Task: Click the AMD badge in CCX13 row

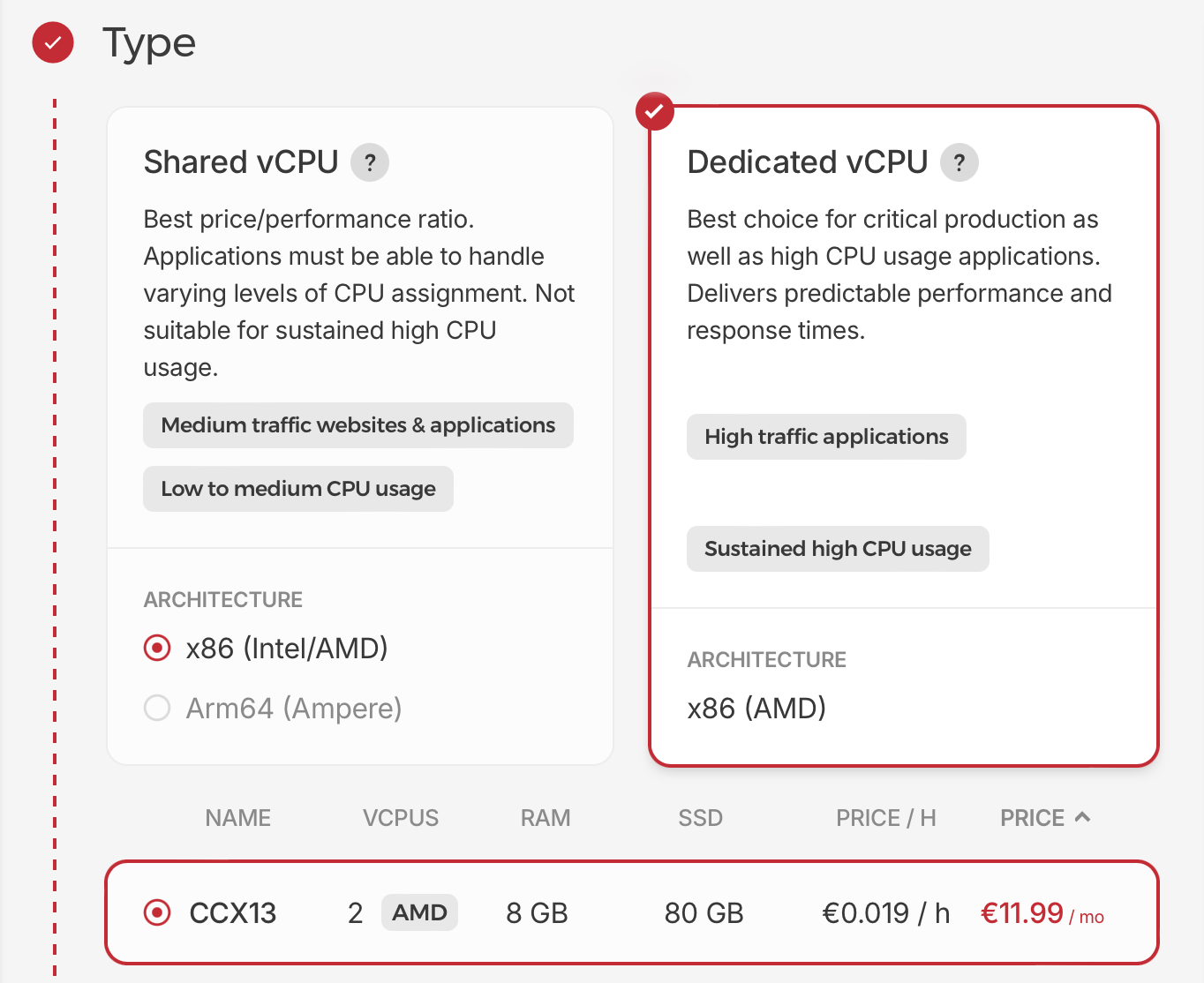Action: tap(419, 912)
